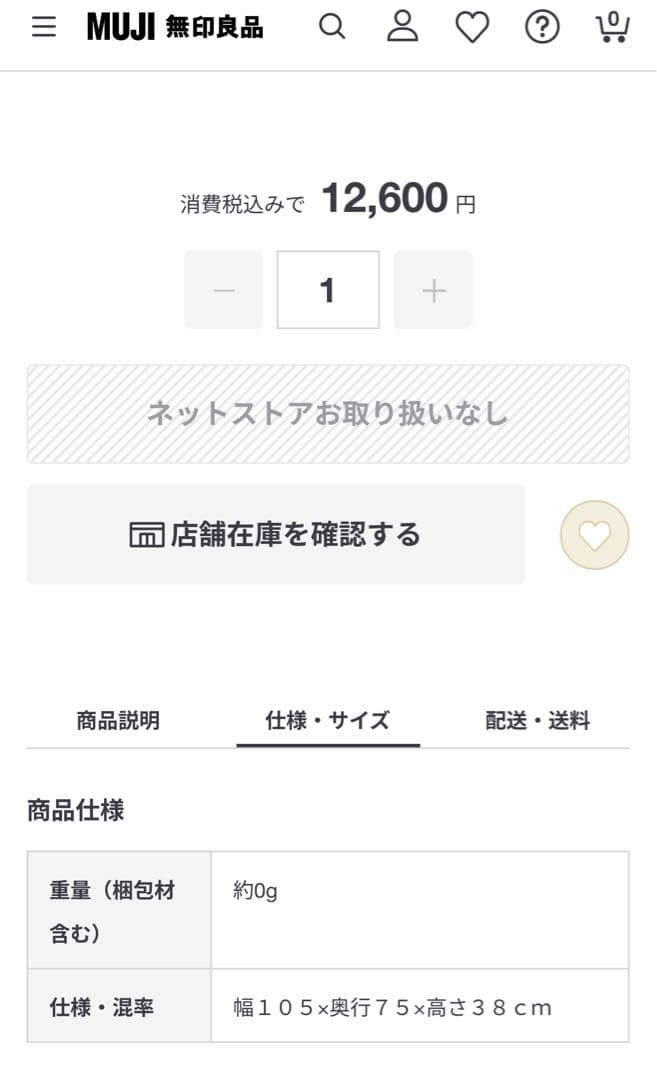Select the 仕様・サイズ tab
Screen dimensions: 657x1080
[327, 720]
